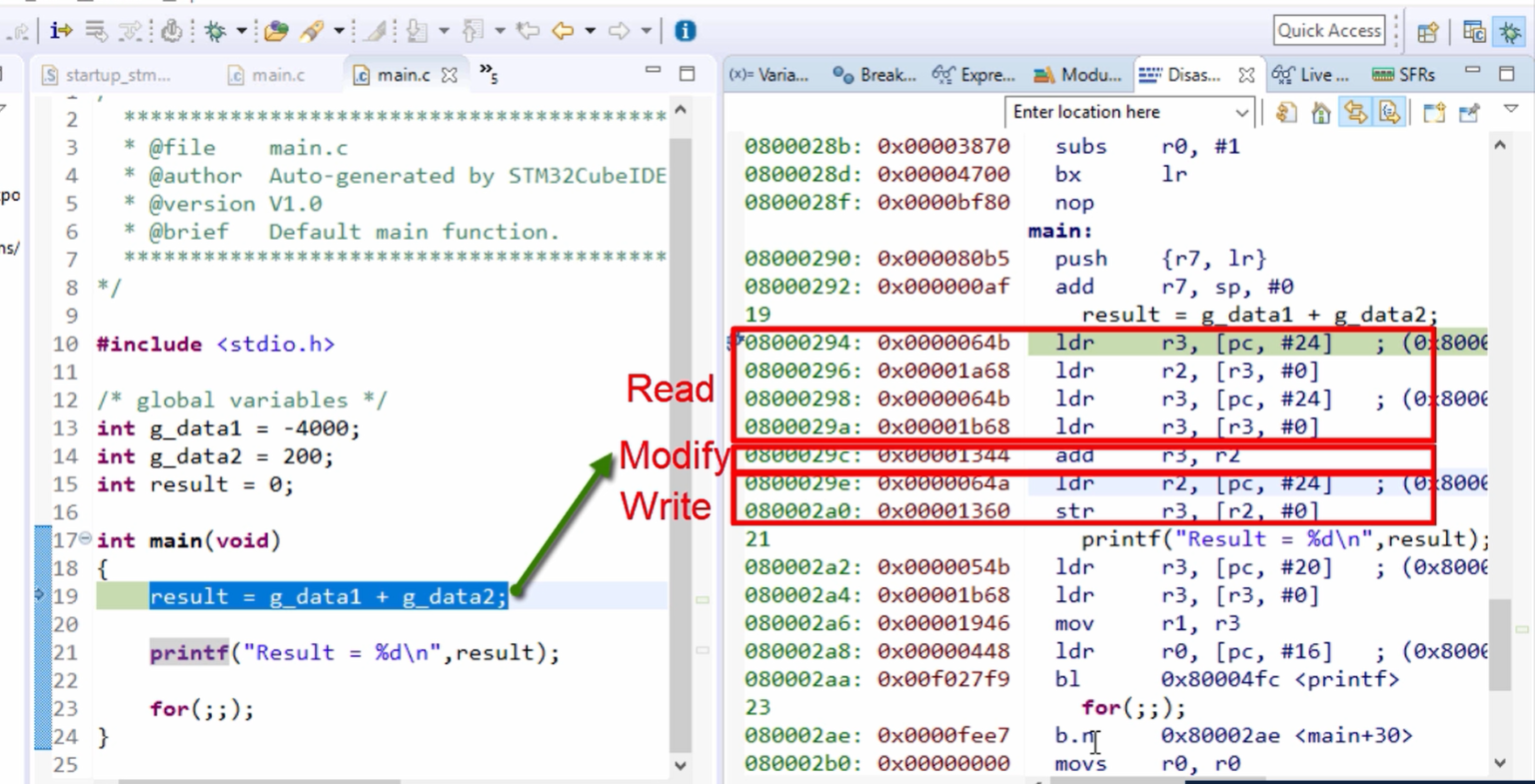
Task: Open the Enter location here combo box
Action: [x=1129, y=112]
